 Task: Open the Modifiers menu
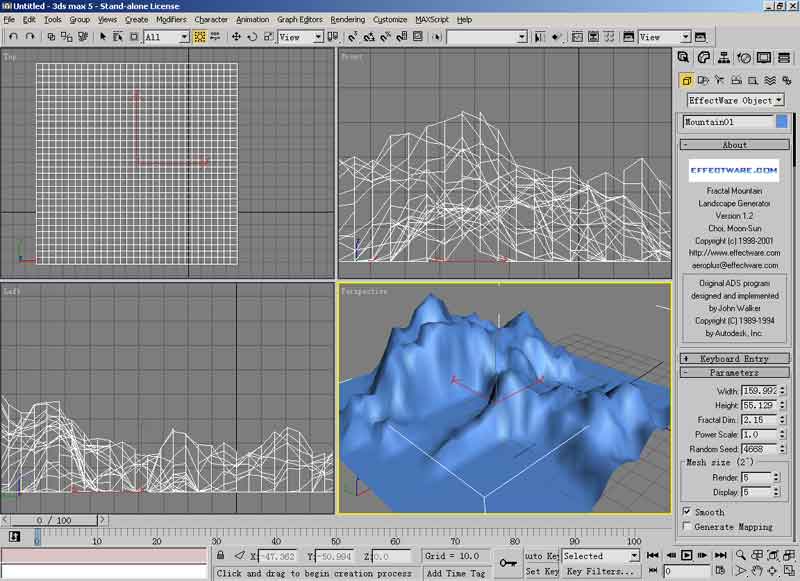[171, 19]
